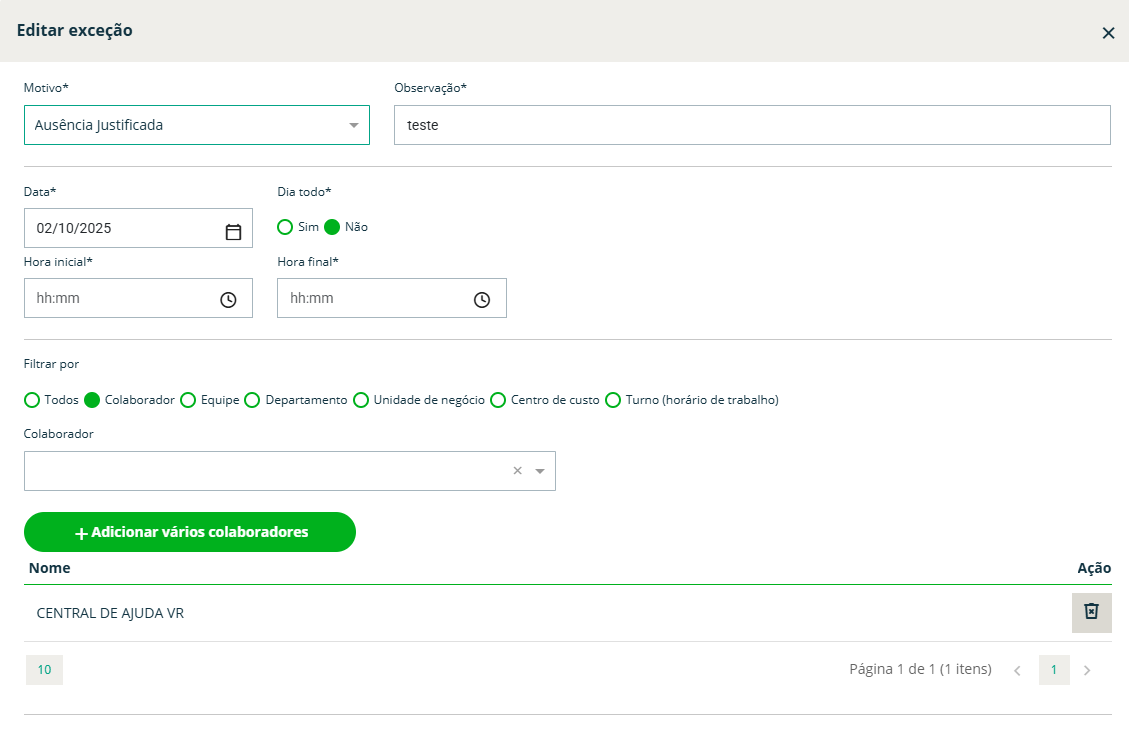Expand the Colaborador dropdown arrow
This screenshot has height=730, width=1129.
(540, 471)
